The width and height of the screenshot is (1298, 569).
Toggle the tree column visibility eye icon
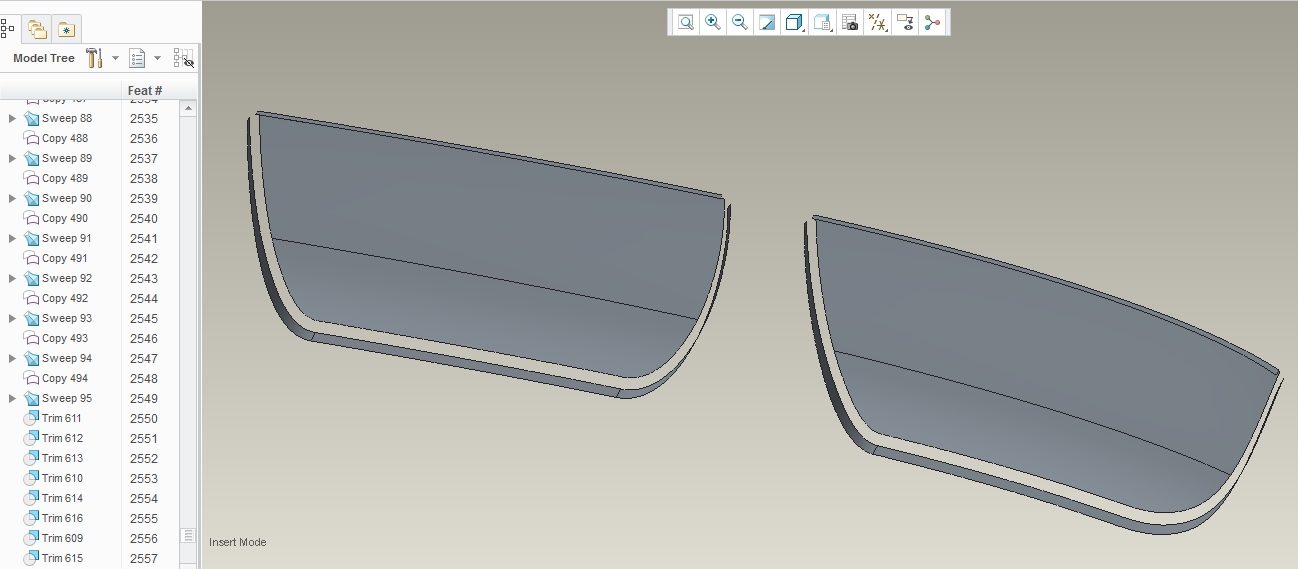click(183, 58)
